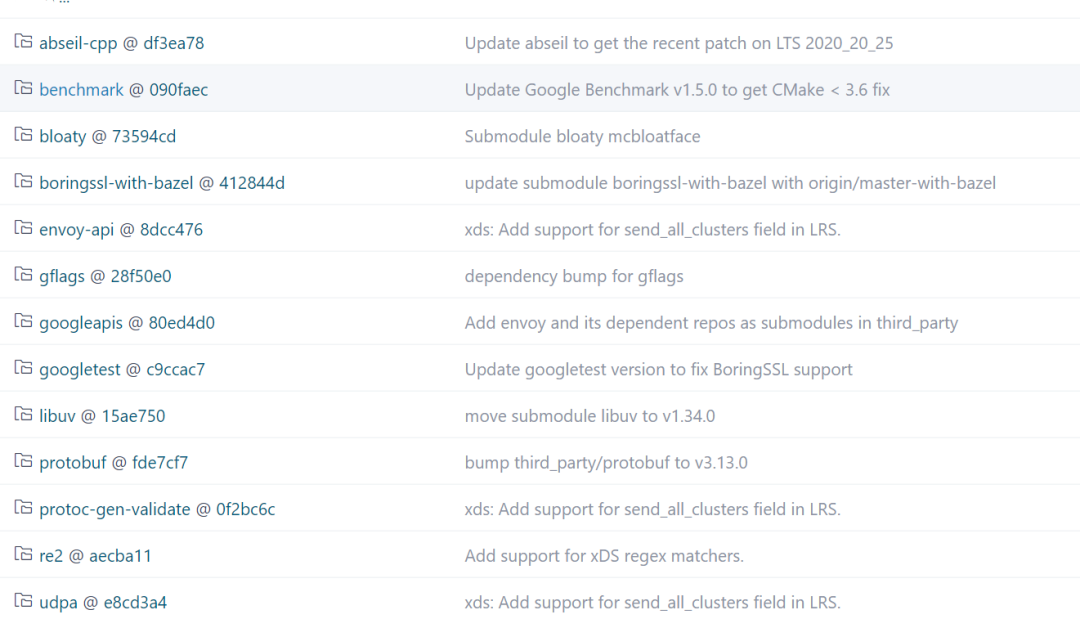Open the boringssl-with-bazel submodule
The height and width of the screenshot is (619, 1080).
(161, 183)
